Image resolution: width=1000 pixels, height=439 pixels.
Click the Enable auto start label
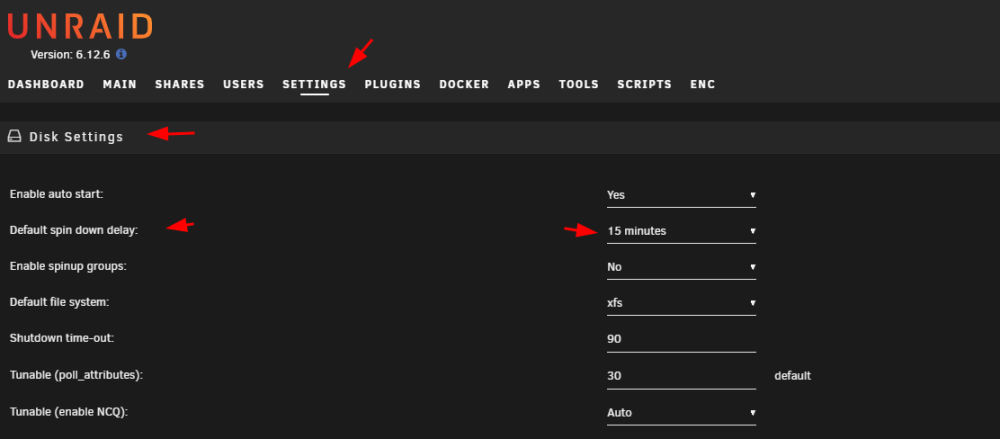point(57,194)
